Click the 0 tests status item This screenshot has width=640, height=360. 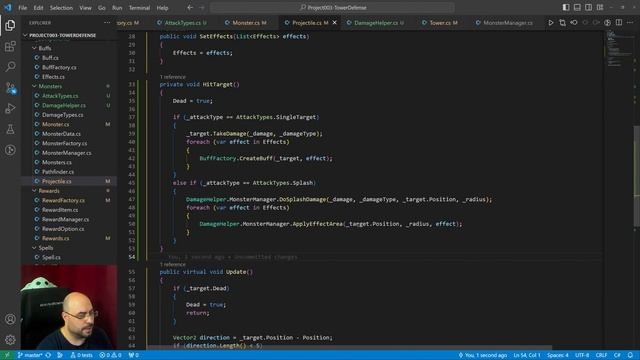tap(81, 355)
